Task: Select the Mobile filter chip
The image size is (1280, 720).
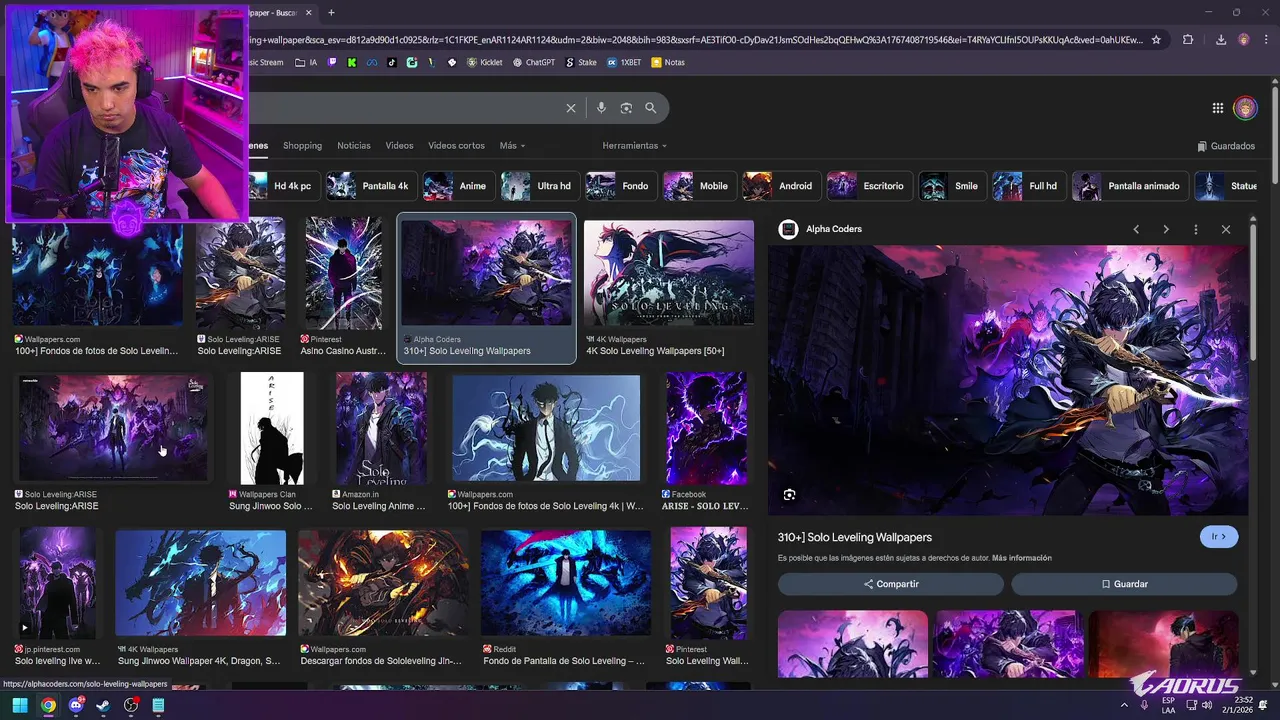Action: 698,186
